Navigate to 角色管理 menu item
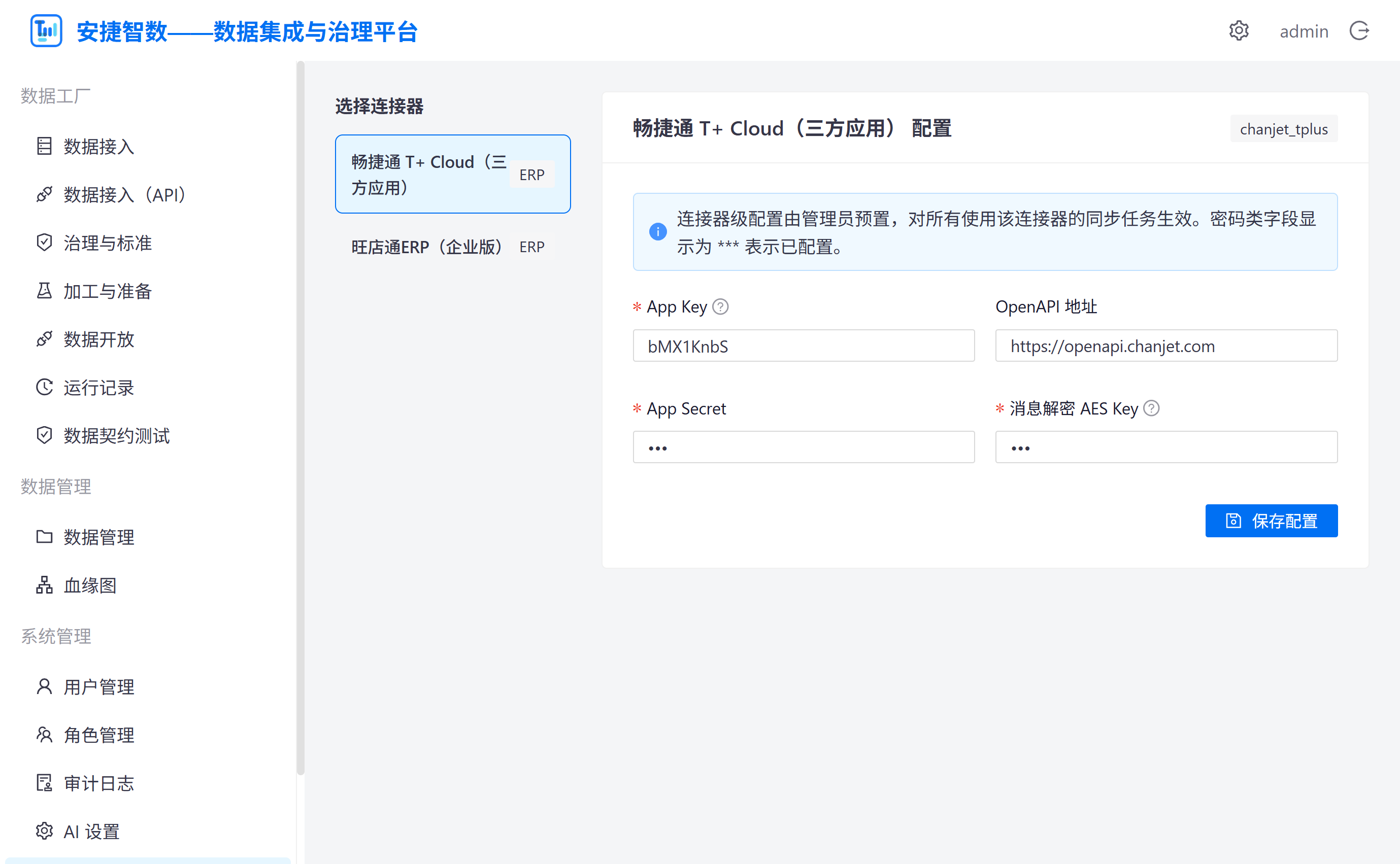The image size is (1400, 864). tap(149, 735)
